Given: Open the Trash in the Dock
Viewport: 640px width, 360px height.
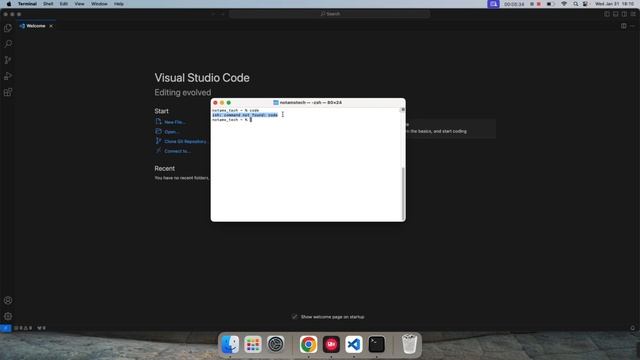Looking at the screenshot, I should click(409, 344).
